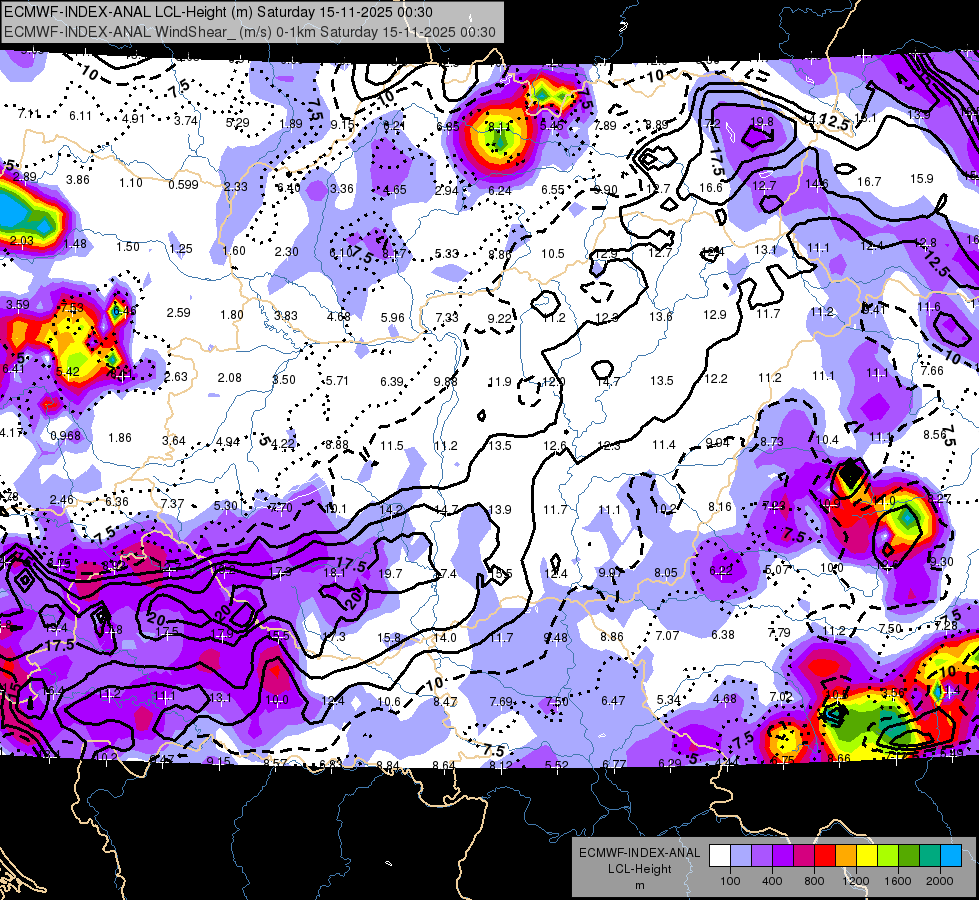979x900 pixels.
Task: Select the magenta-pink legend swatch
Action: (804, 856)
